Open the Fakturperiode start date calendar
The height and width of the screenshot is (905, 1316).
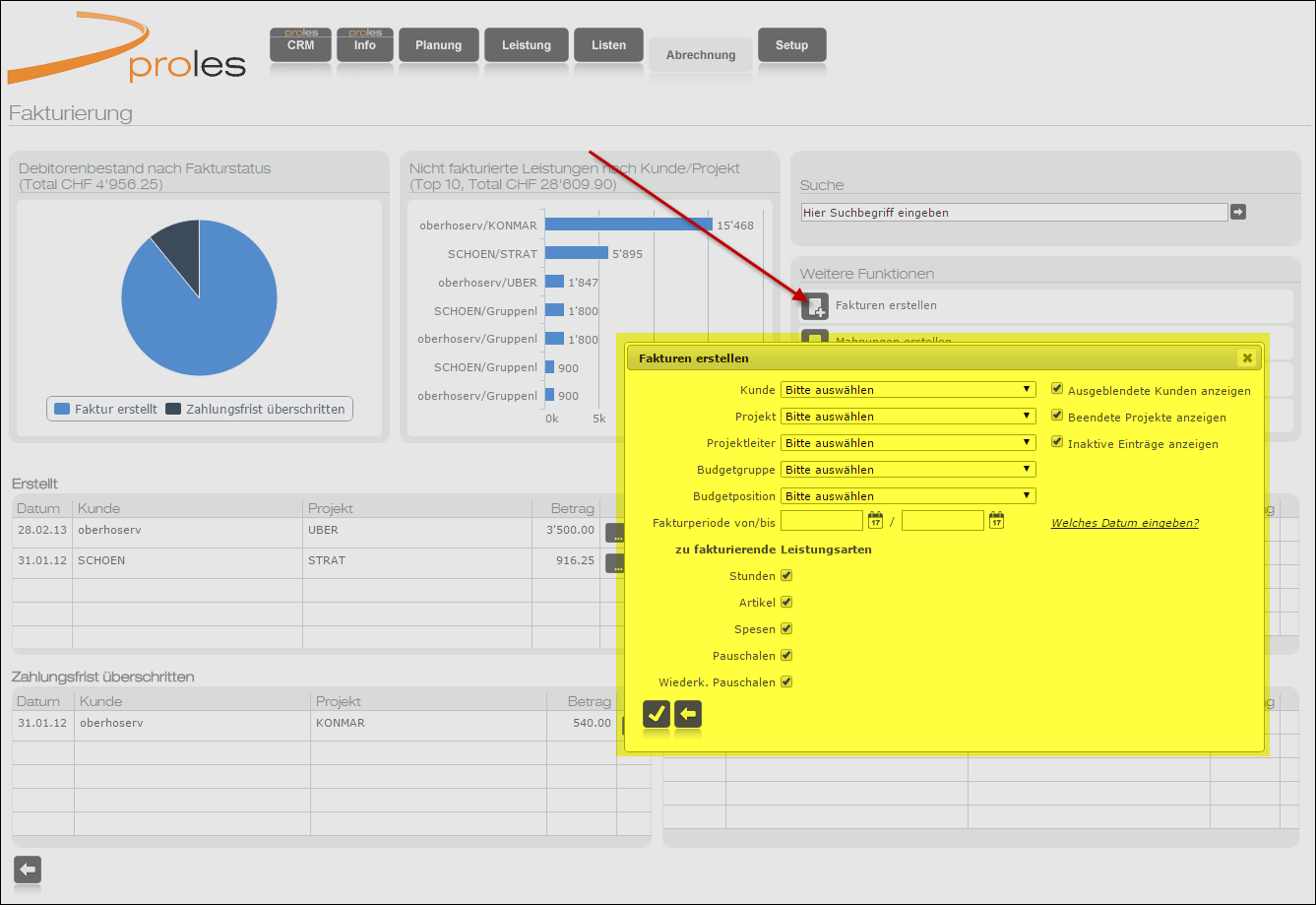coord(875,520)
